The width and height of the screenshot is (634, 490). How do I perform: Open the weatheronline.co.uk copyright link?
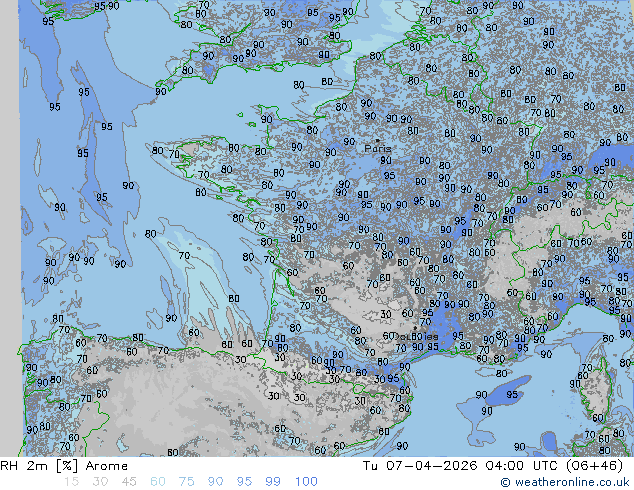565,482
